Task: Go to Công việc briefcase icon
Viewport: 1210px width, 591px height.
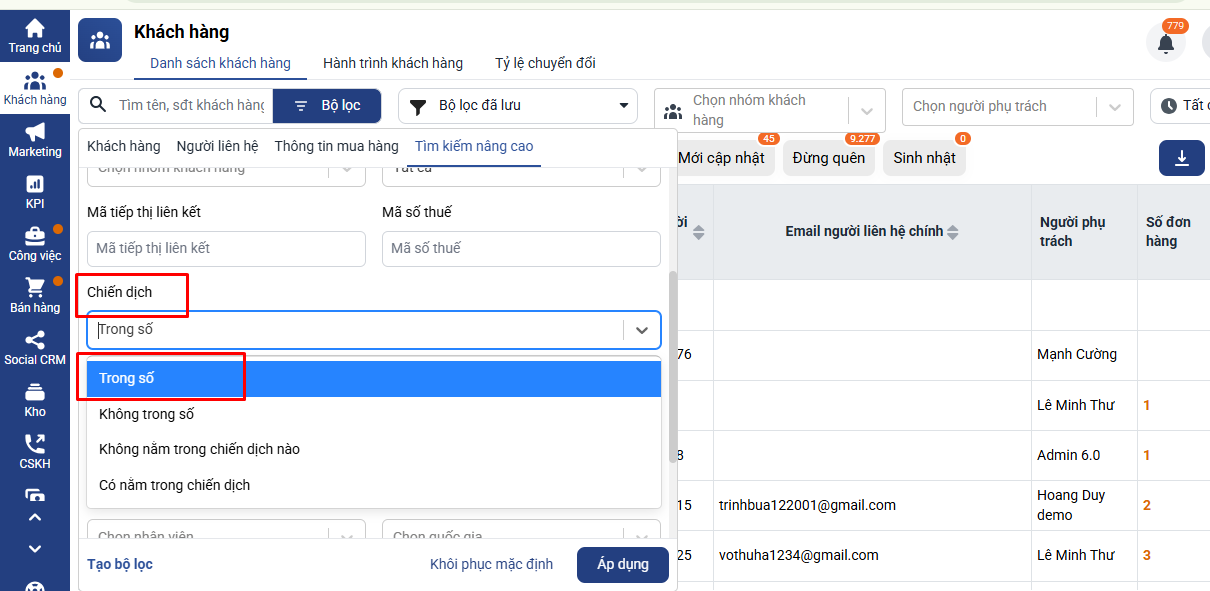Action: coord(35,236)
